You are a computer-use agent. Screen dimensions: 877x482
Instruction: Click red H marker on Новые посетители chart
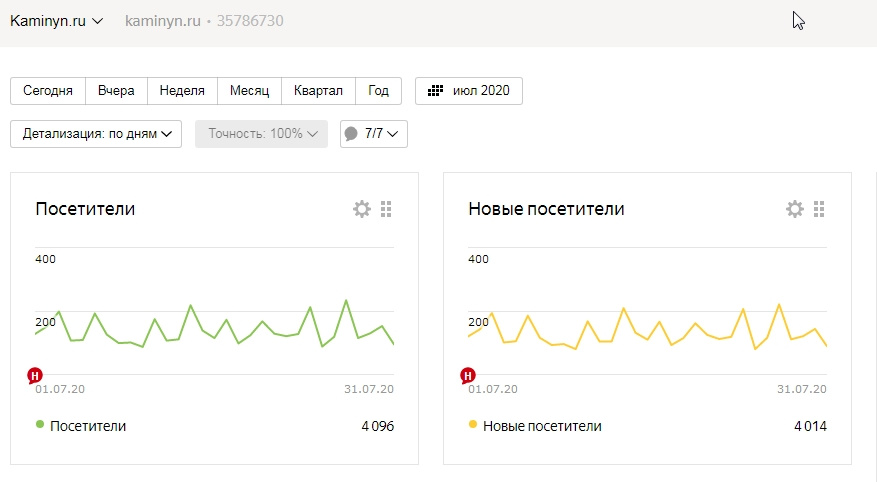click(x=468, y=375)
